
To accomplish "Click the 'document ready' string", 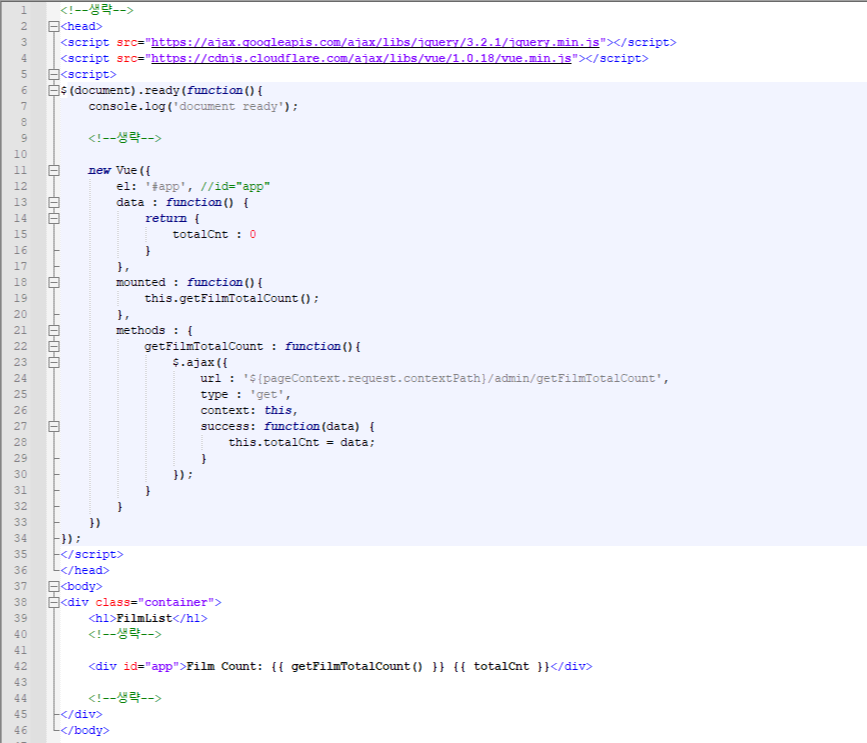I will click(231, 106).
